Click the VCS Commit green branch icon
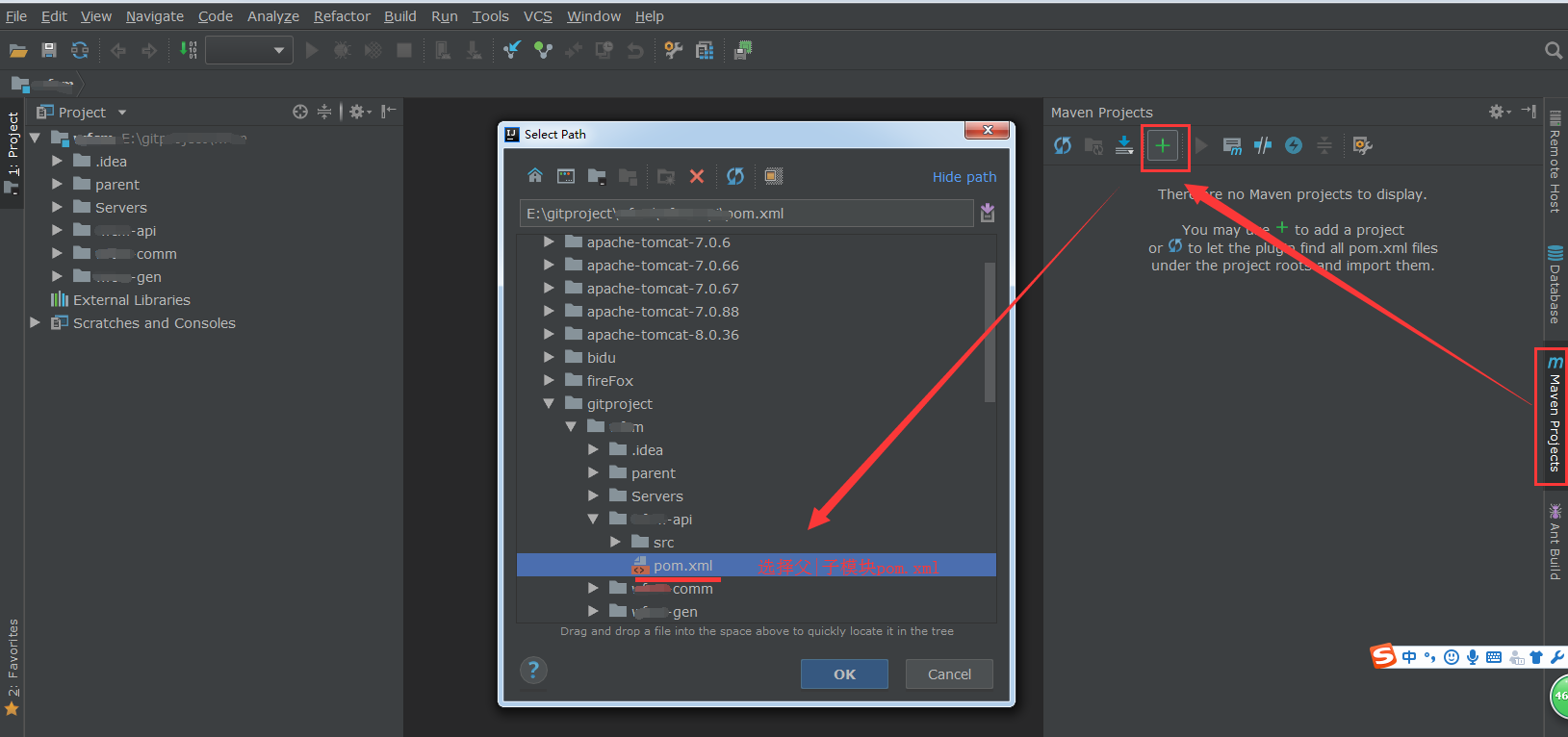 543,50
